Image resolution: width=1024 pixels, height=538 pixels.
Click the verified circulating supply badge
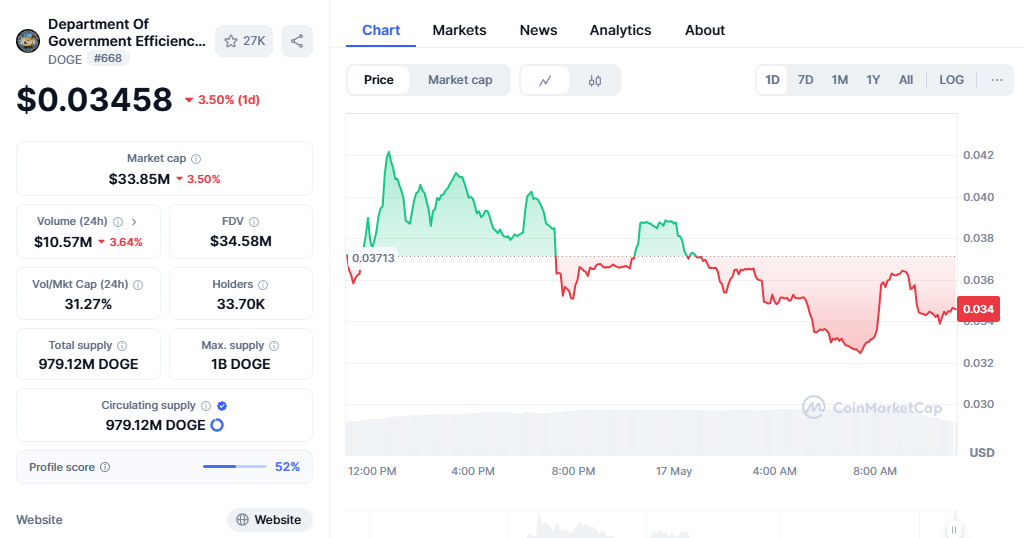point(222,405)
